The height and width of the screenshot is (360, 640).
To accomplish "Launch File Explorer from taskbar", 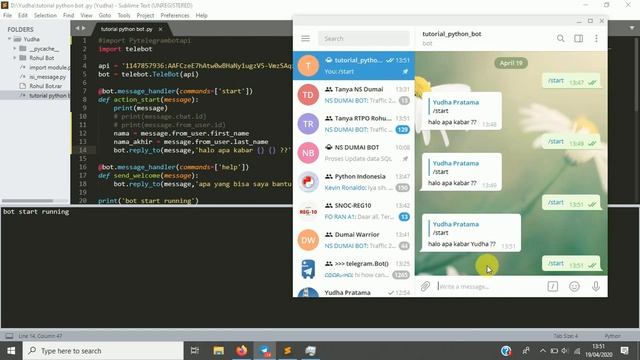I will 218,351.
